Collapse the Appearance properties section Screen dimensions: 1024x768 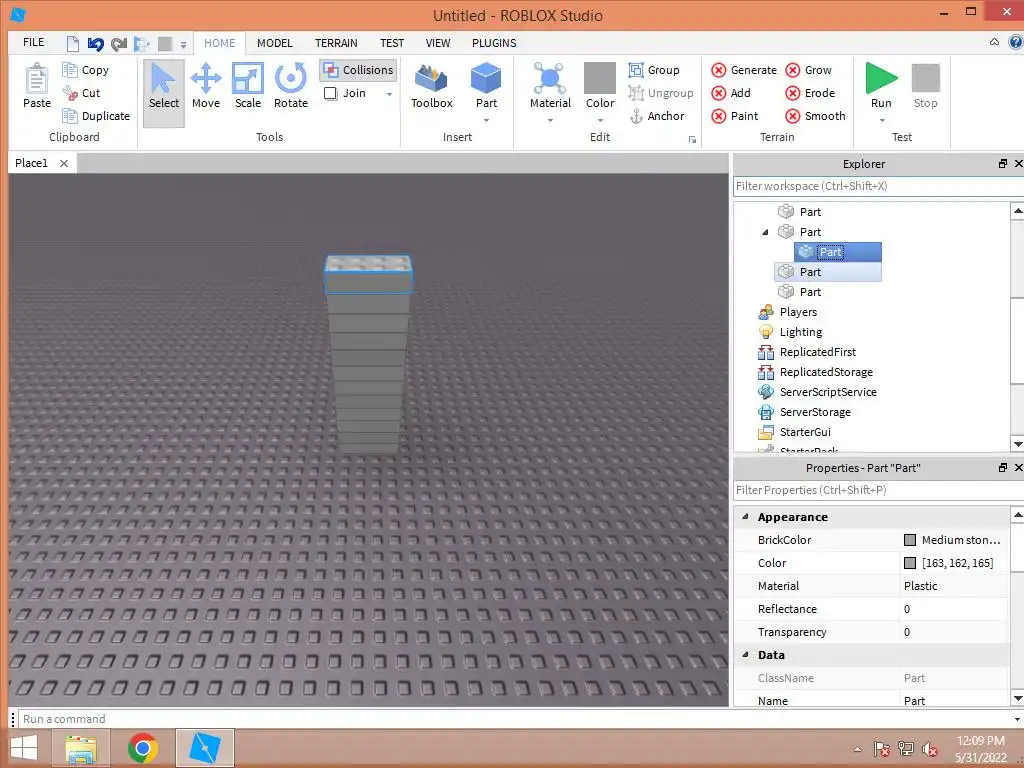click(x=745, y=517)
